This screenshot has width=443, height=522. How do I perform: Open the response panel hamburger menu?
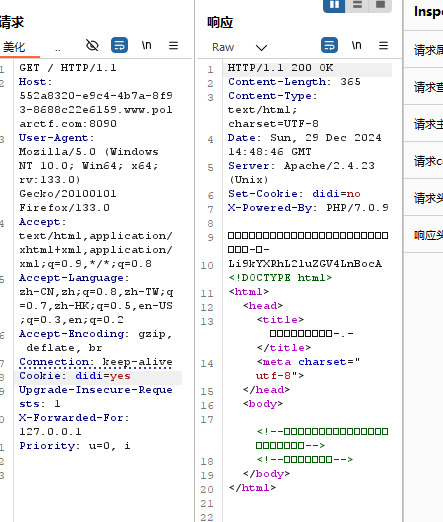tap(383, 45)
